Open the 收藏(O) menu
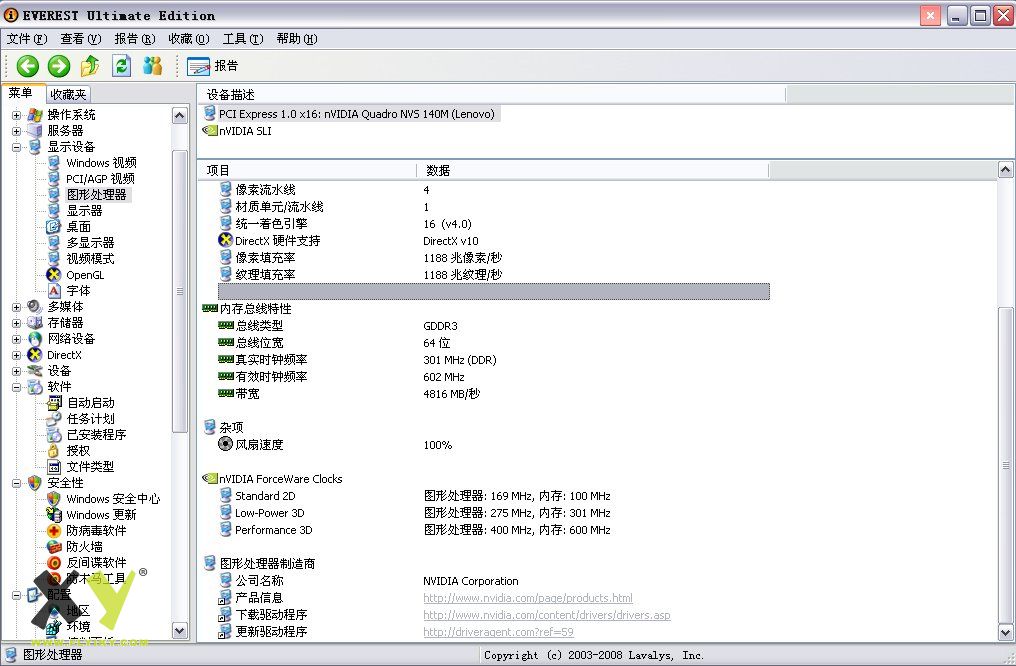Screen dimensions: 1016x666 [x=189, y=39]
